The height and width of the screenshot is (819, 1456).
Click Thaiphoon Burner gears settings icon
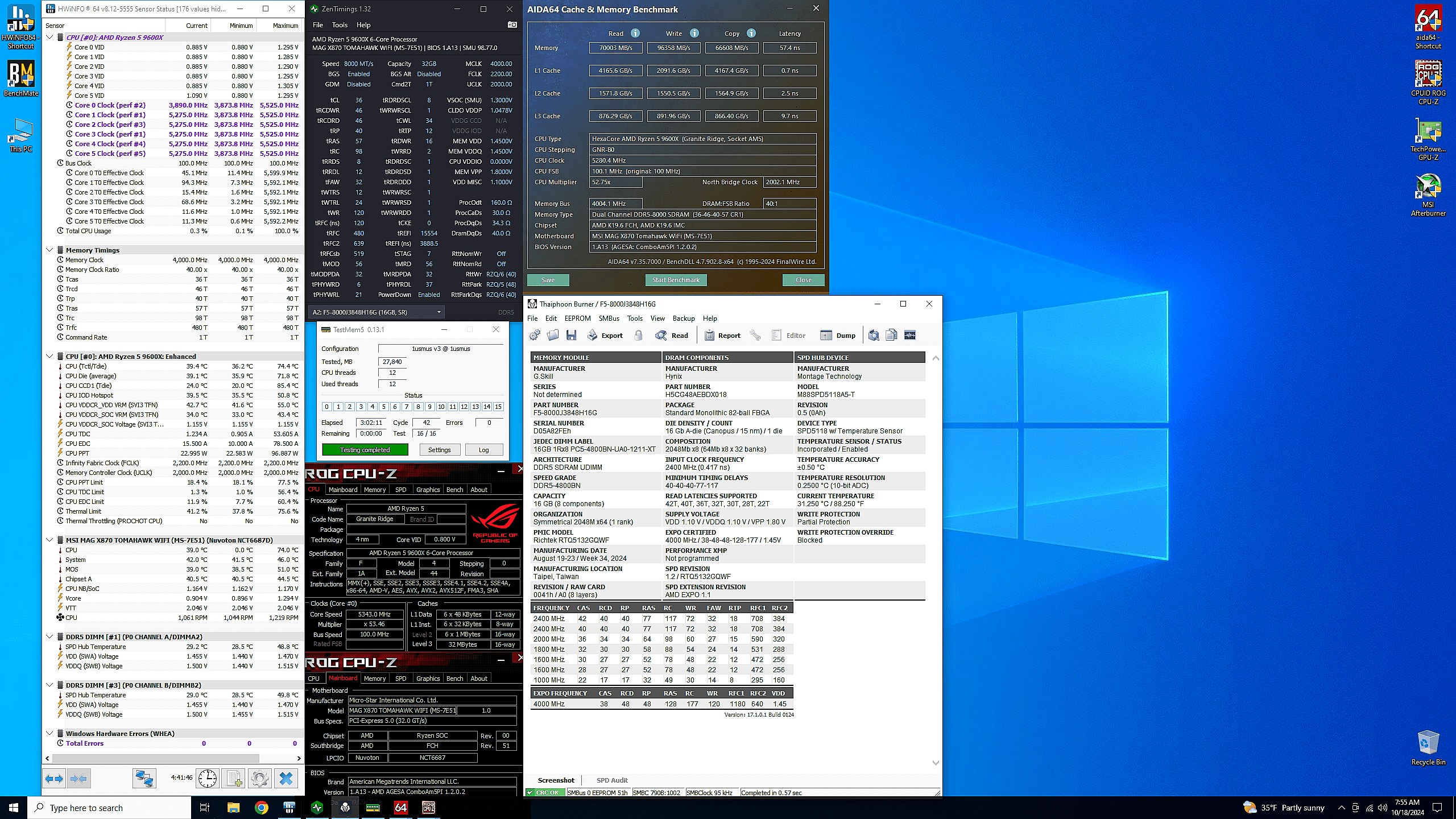pyautogui.click(x=535, y=336)
